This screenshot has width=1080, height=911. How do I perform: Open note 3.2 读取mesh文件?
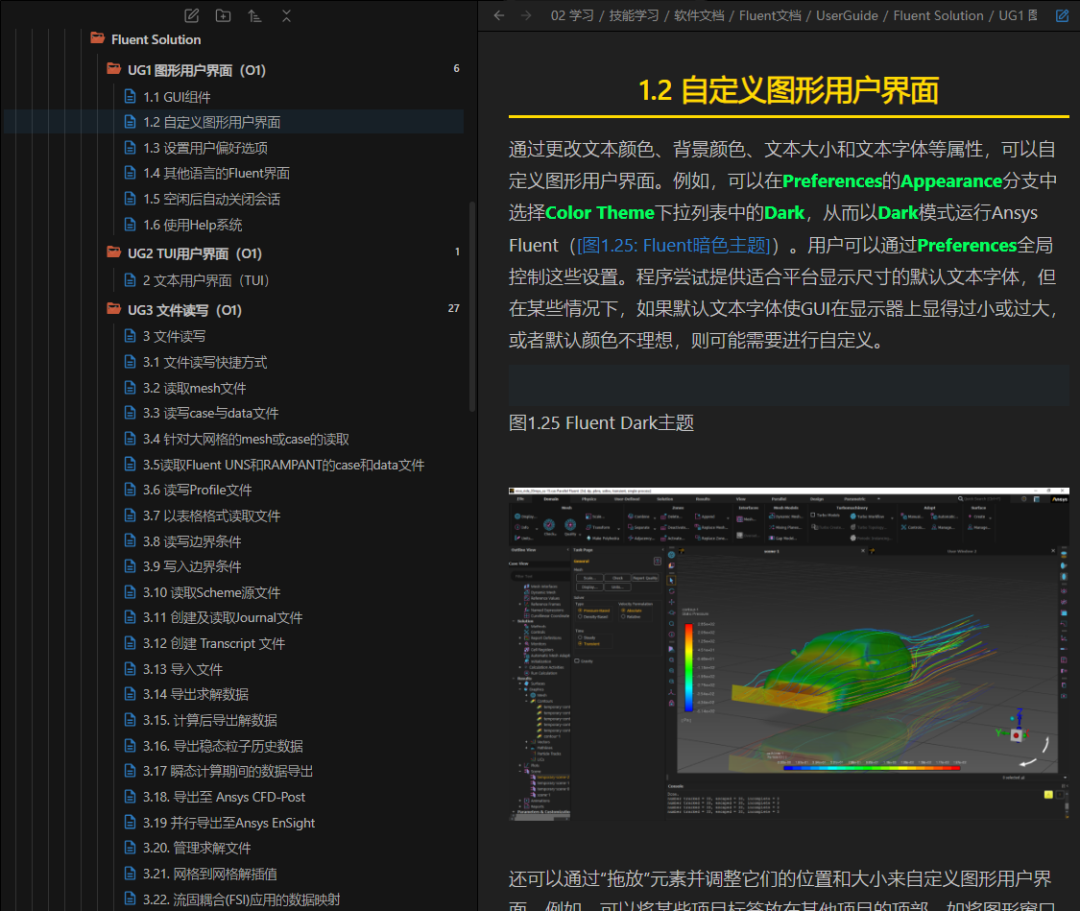click(194, 388)
